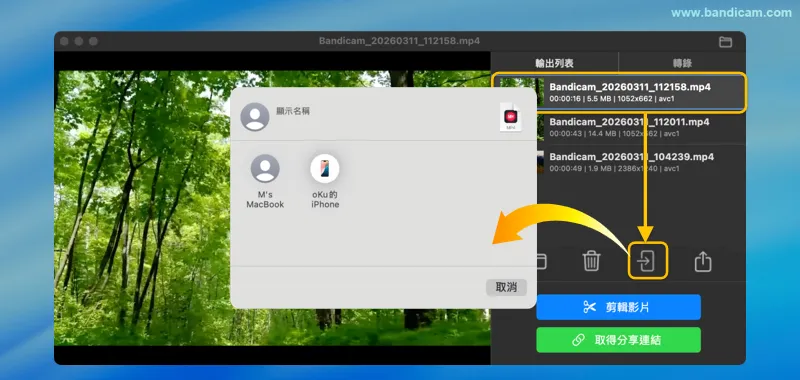Click the 顯示名稱 profile avatar

pos(255,117)
